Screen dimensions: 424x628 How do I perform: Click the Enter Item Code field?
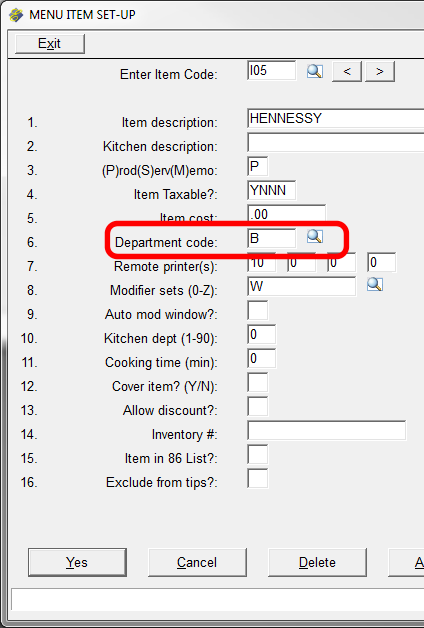[x=271, y=70]
